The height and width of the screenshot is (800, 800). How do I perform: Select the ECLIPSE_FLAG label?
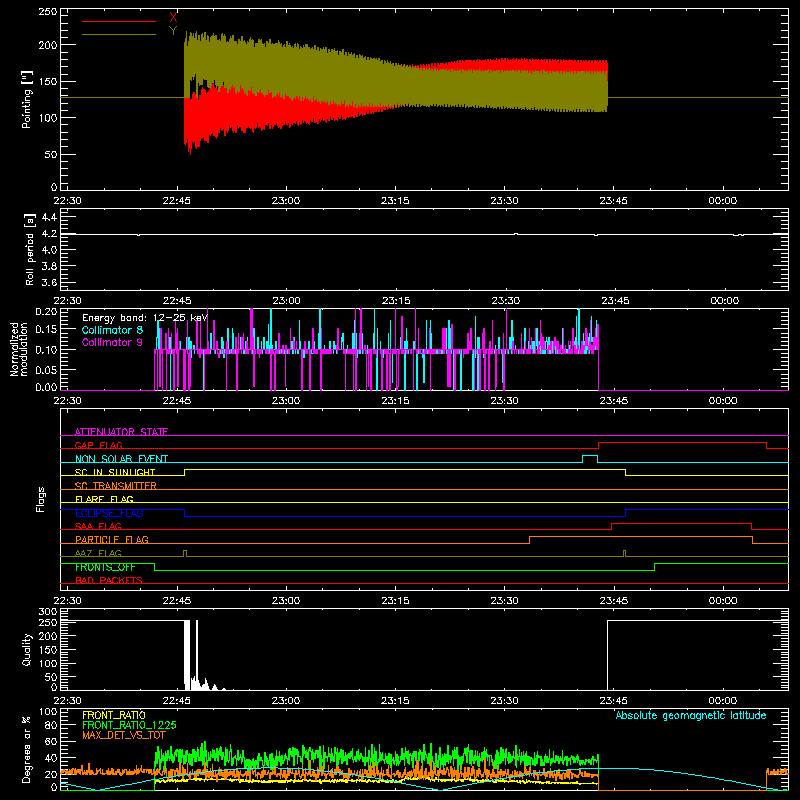pos(109,513)
